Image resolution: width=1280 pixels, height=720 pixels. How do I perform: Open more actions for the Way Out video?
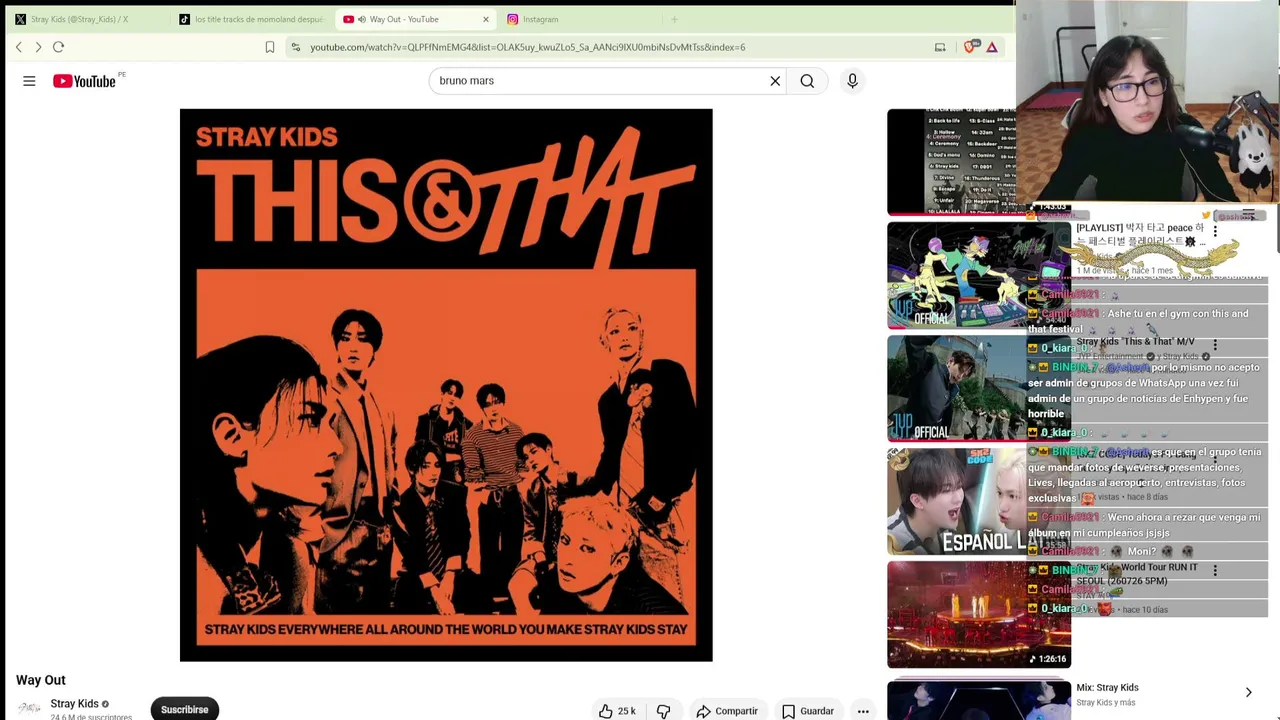[863, 711]
